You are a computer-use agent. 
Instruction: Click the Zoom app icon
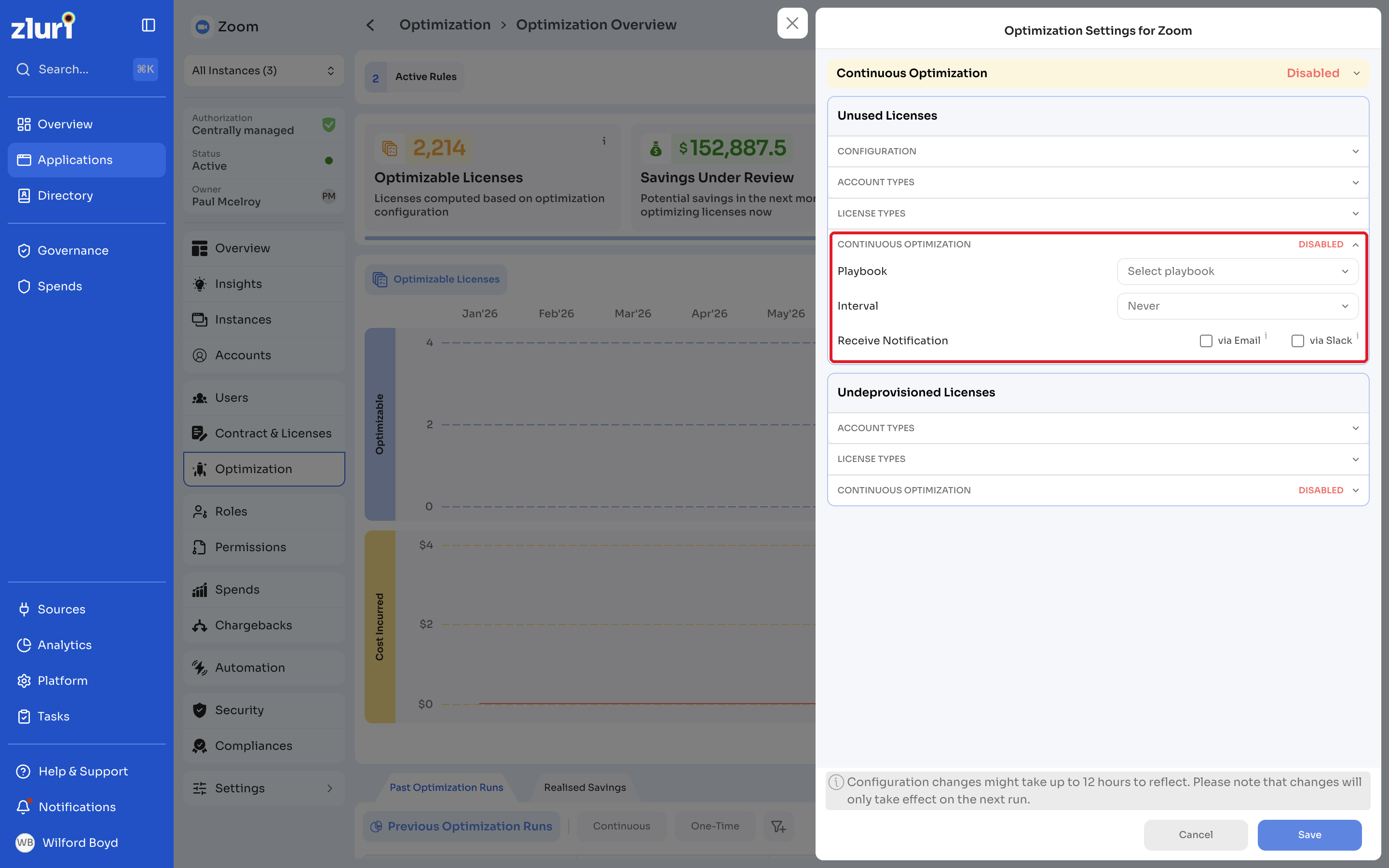[202, 27]
